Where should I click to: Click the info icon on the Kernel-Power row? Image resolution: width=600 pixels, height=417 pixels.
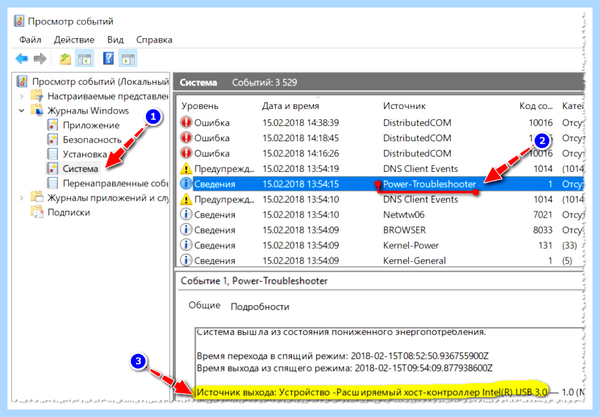tap(186, 245)
